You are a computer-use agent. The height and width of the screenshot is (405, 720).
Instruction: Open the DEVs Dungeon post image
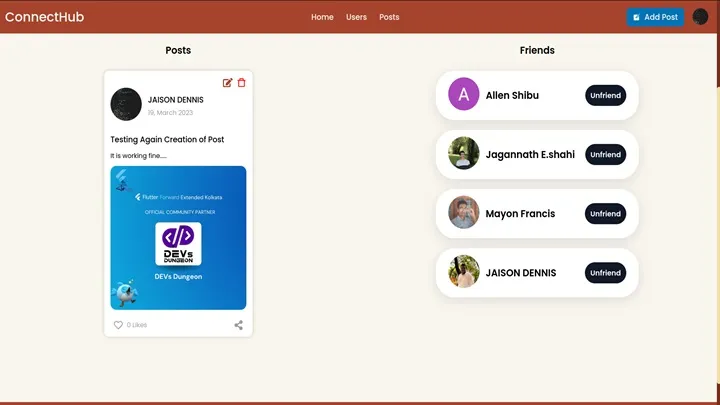[x=178, y=237]
